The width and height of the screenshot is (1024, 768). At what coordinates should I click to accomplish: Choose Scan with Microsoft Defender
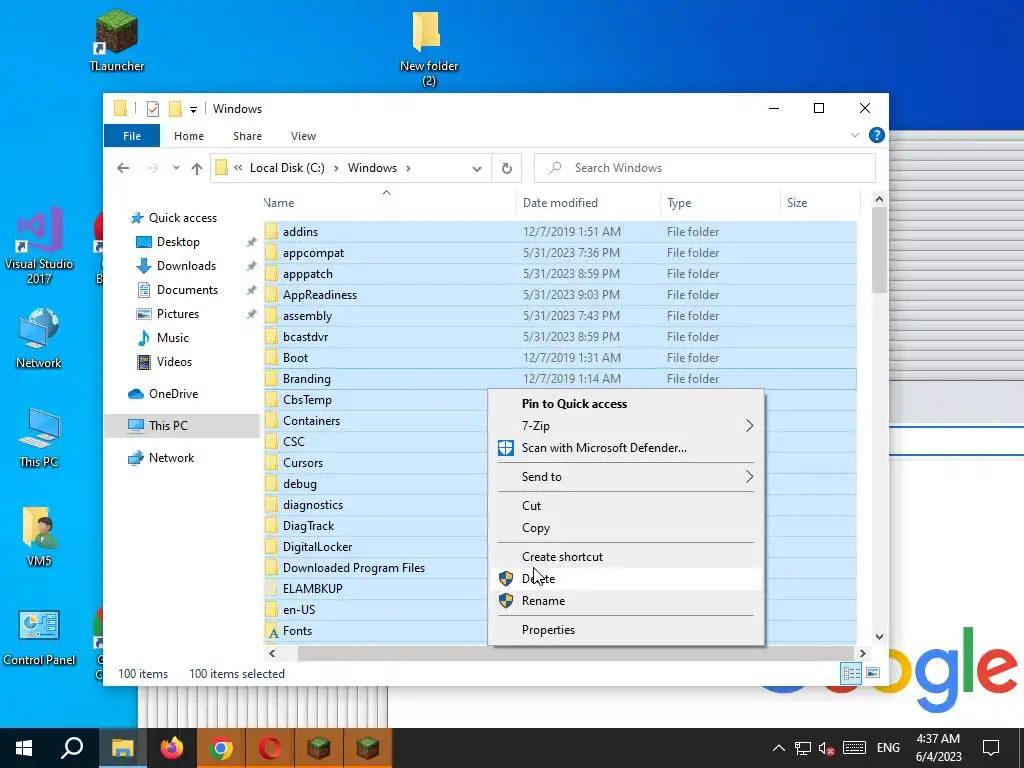point(626,448)
